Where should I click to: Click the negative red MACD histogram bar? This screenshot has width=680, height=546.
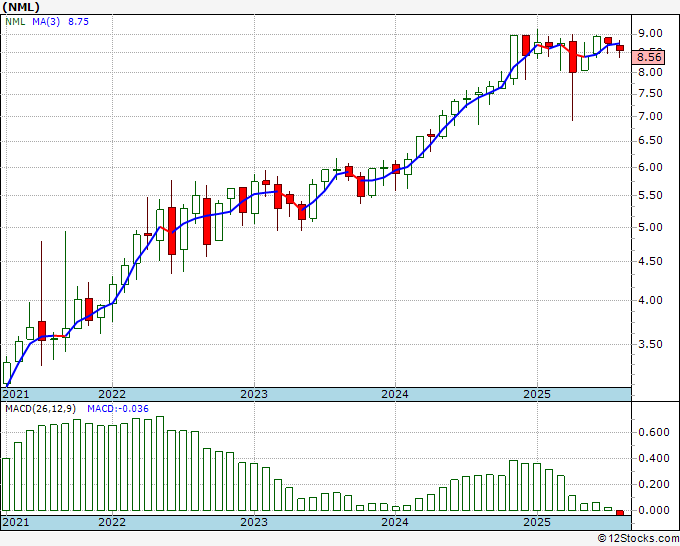click(620, 513)
